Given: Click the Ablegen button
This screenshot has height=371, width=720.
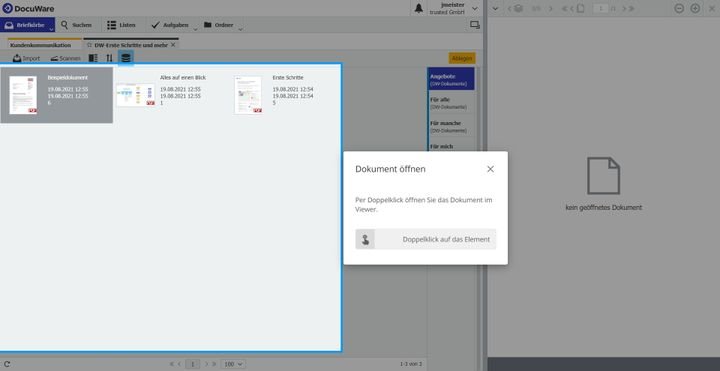Looking at the screenshot, I should (461, 58).
